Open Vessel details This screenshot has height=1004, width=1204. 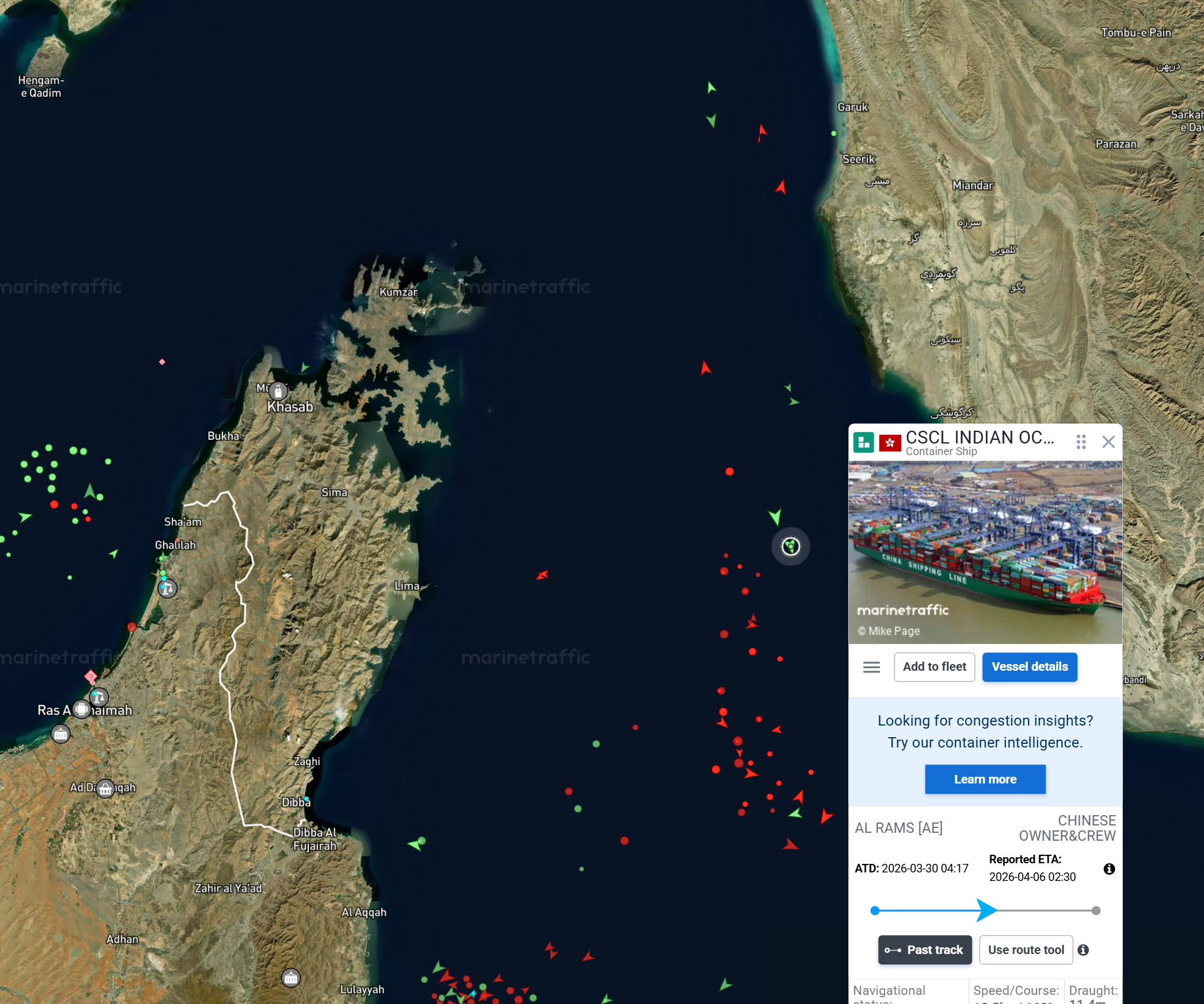coord(1029,667)
